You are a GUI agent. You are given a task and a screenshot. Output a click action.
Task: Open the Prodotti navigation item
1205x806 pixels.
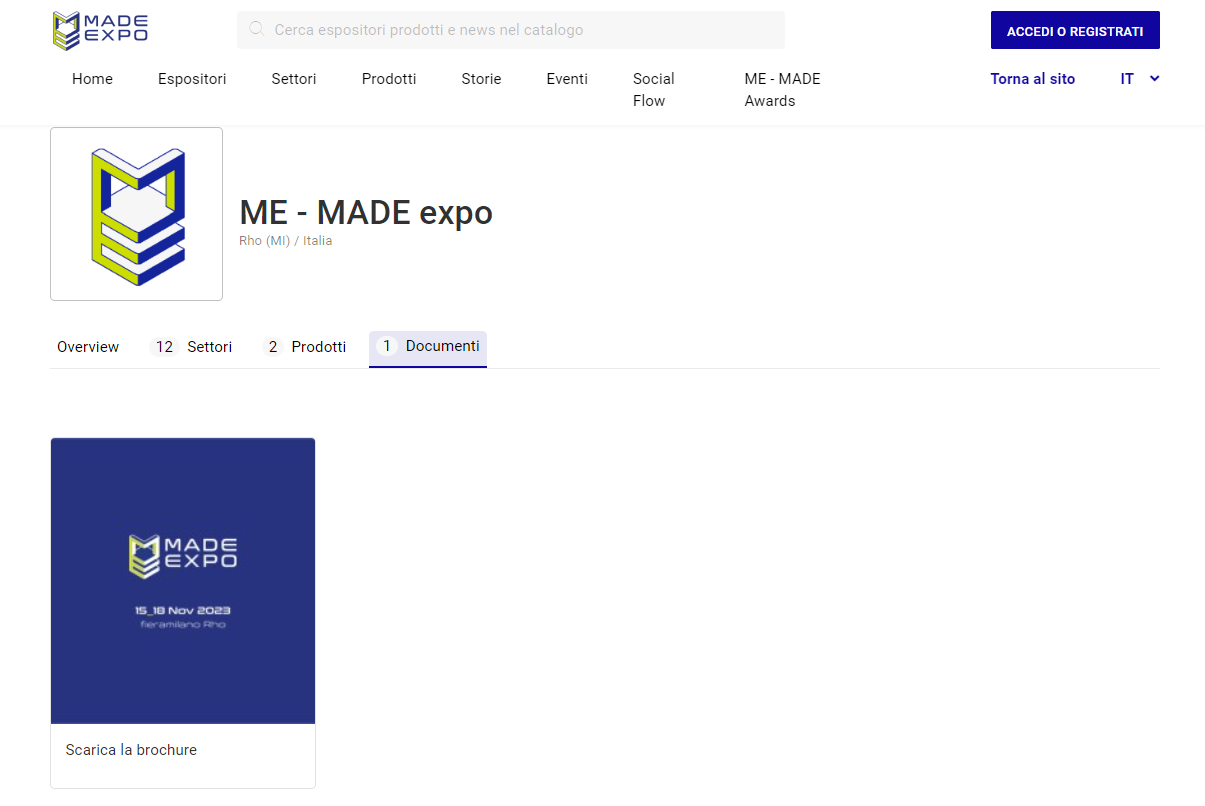389,79
